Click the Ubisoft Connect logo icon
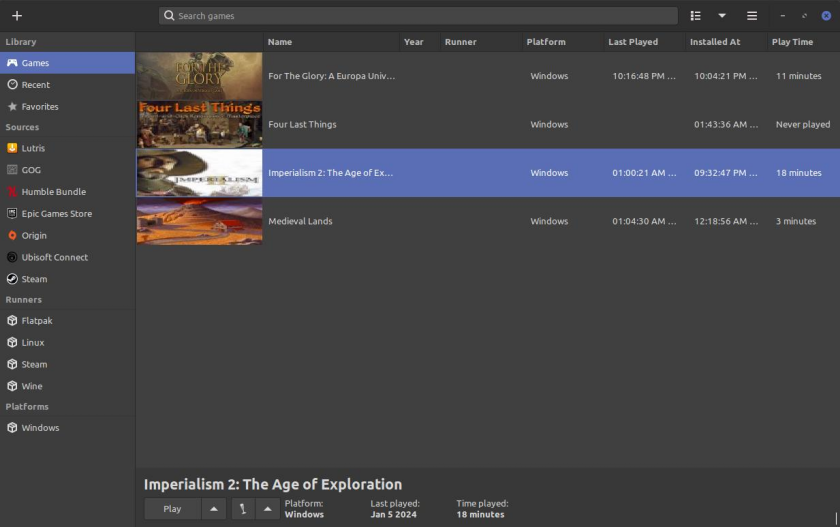The image size is (840, 527). (x=12, y=257)
